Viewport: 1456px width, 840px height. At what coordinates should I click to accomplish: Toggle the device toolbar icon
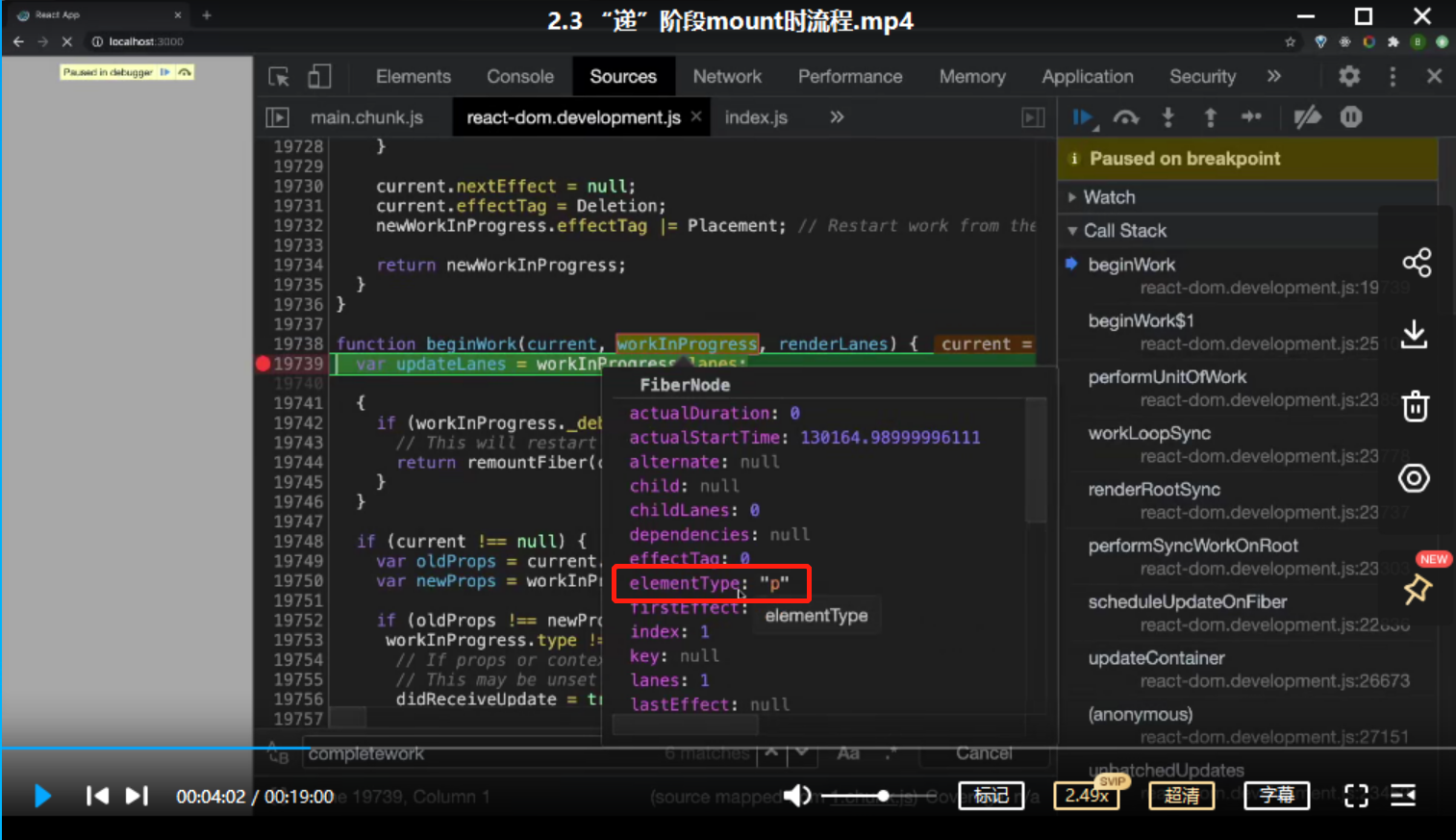point(319,77)
